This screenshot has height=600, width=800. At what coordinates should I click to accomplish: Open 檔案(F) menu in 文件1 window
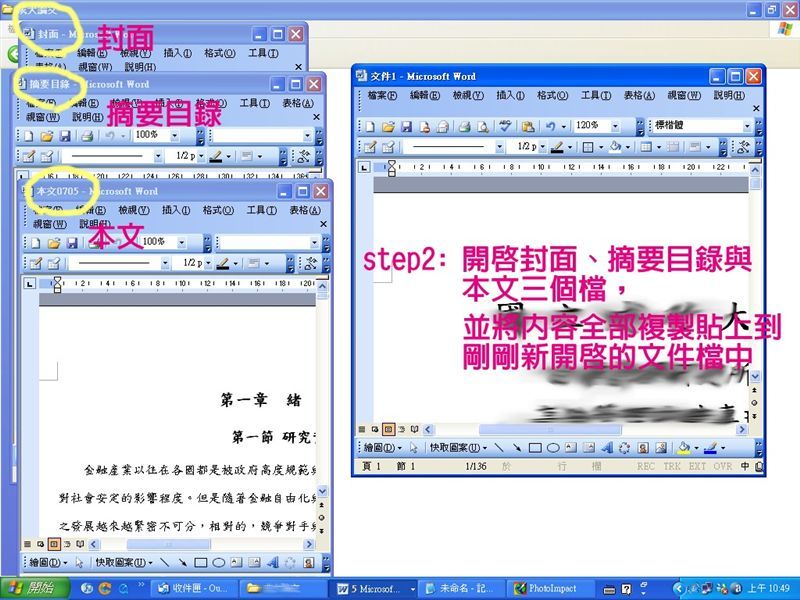point(382,96)
